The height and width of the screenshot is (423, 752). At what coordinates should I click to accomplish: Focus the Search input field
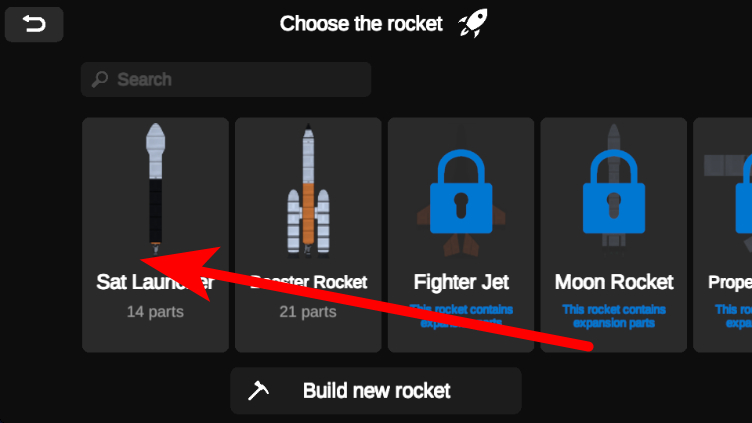pyautogui.click(x=235, y=79)
